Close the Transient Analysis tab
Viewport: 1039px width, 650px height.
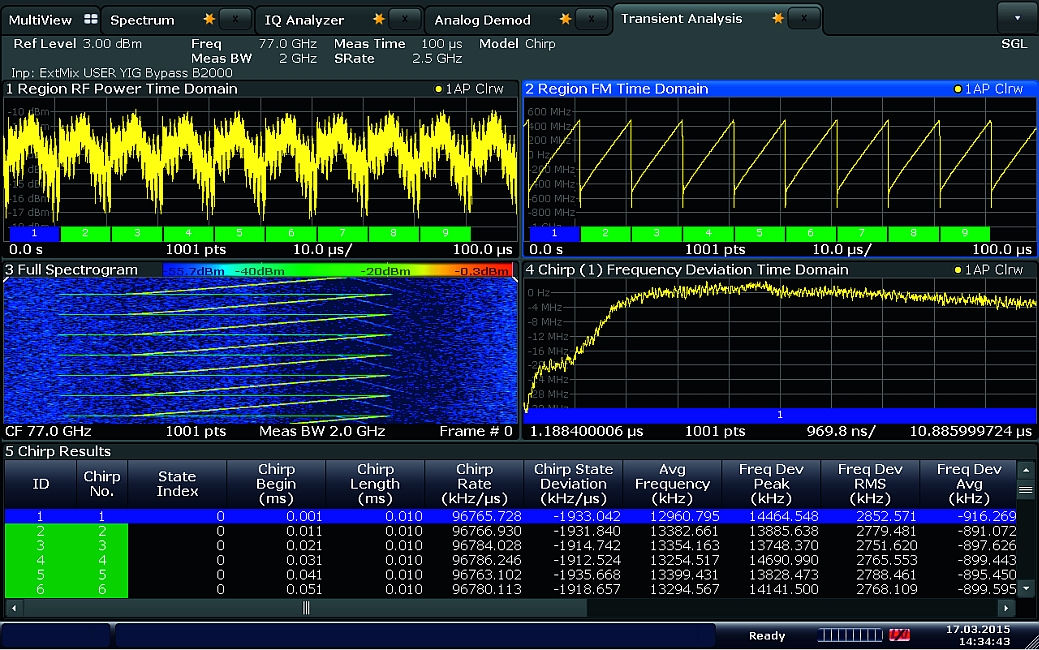pos(804,19)
